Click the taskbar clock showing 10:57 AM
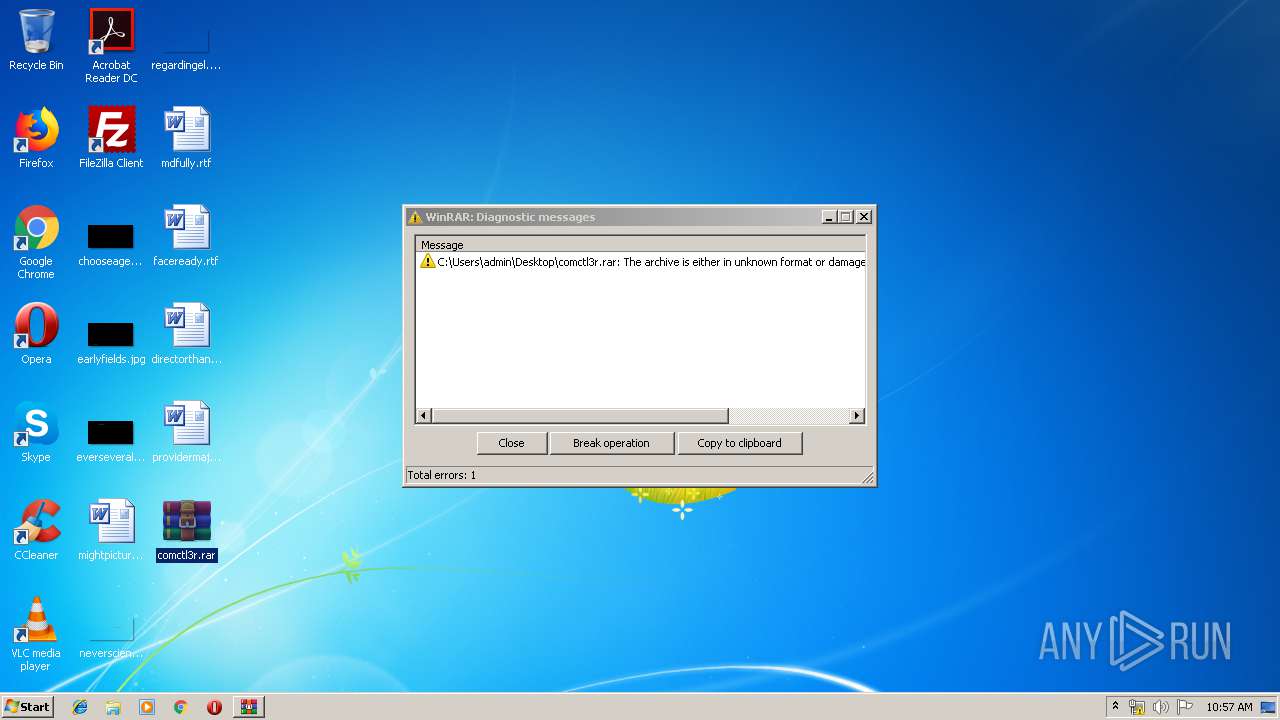1280x720 pixels. pyautogui.click(x=1229, y=707)
